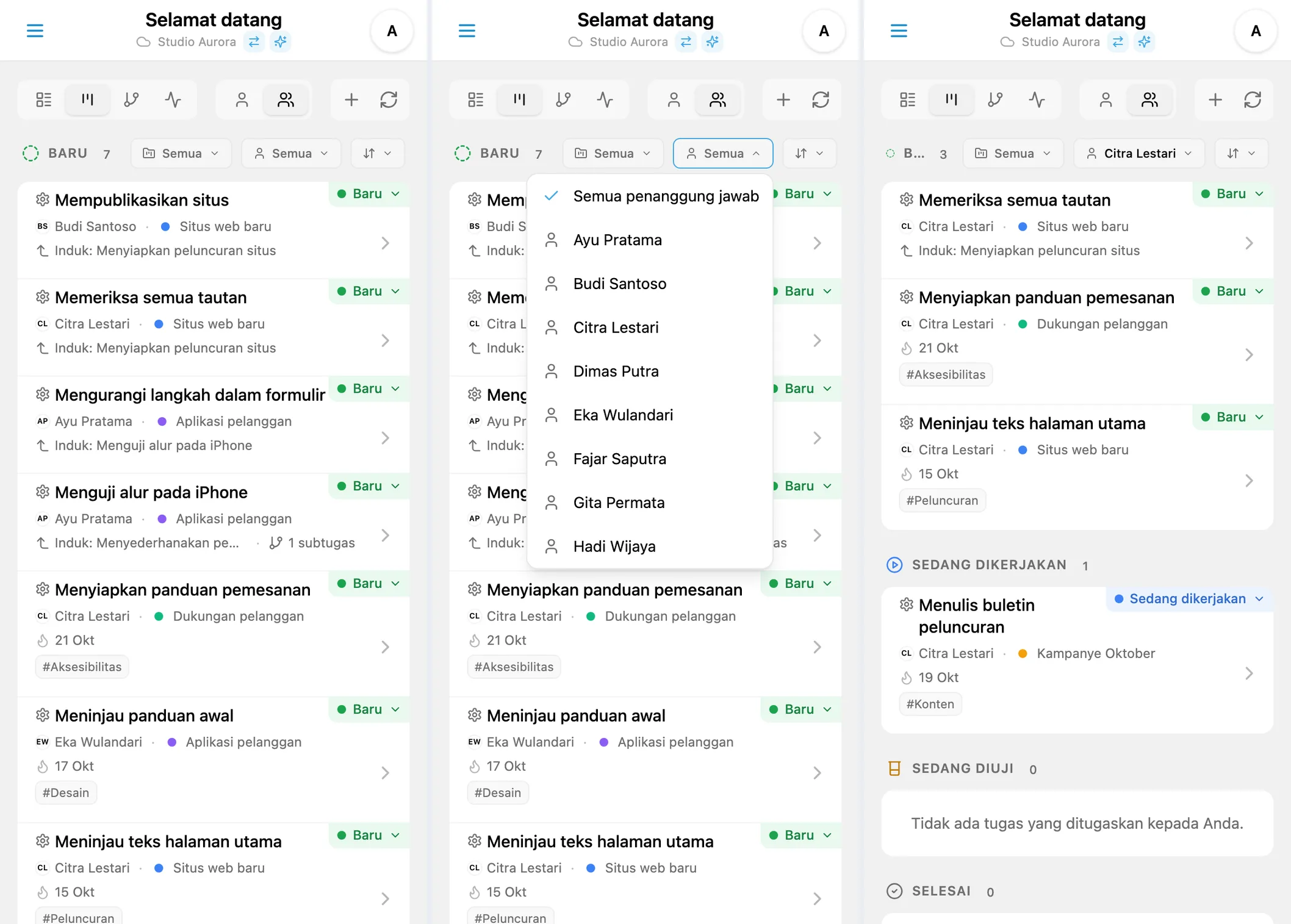The image size is (1291, 924).
Task: Select Semua penanggung jawab option
Action: [x=650, y=196]
